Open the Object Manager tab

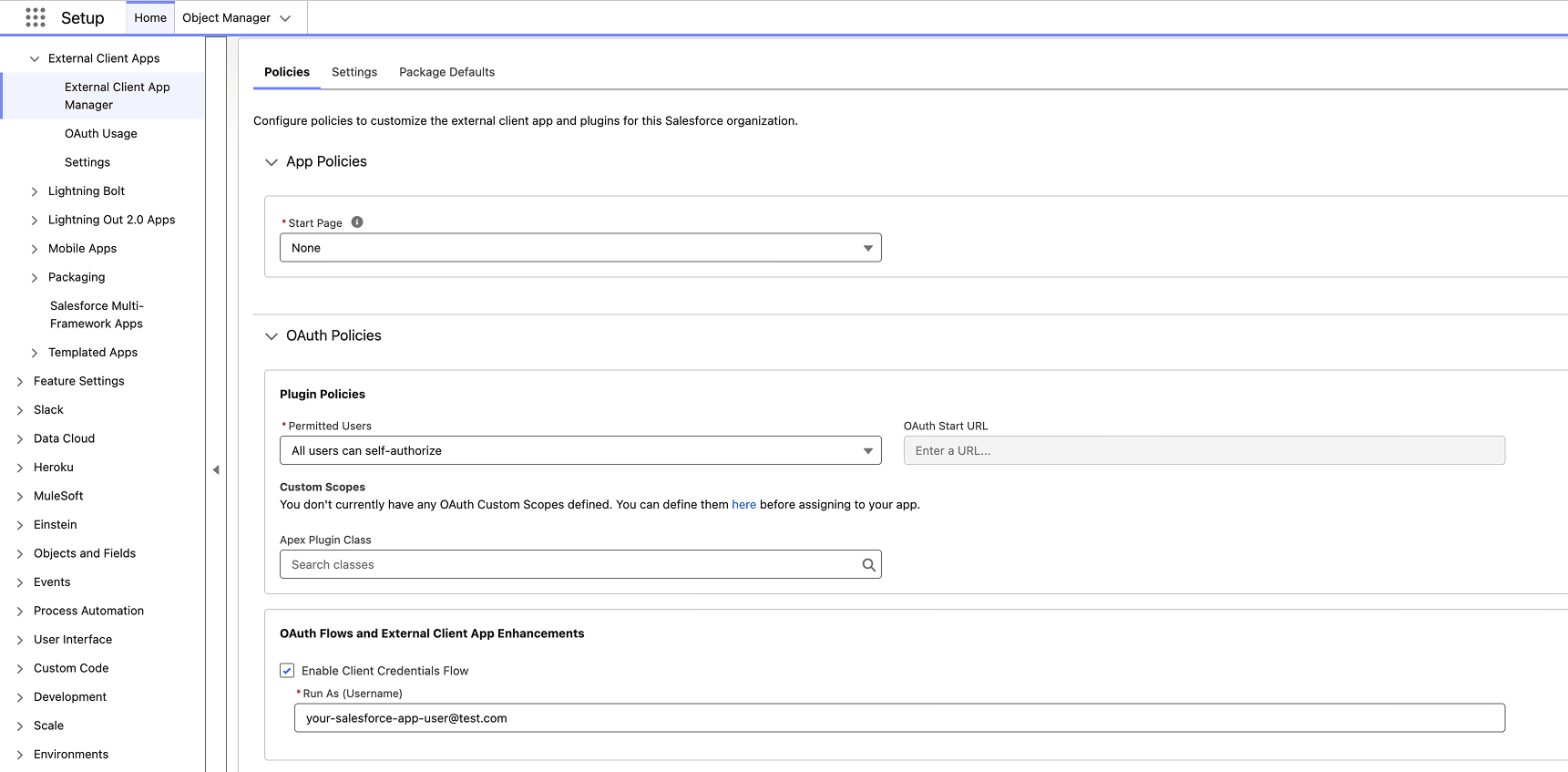226,17
